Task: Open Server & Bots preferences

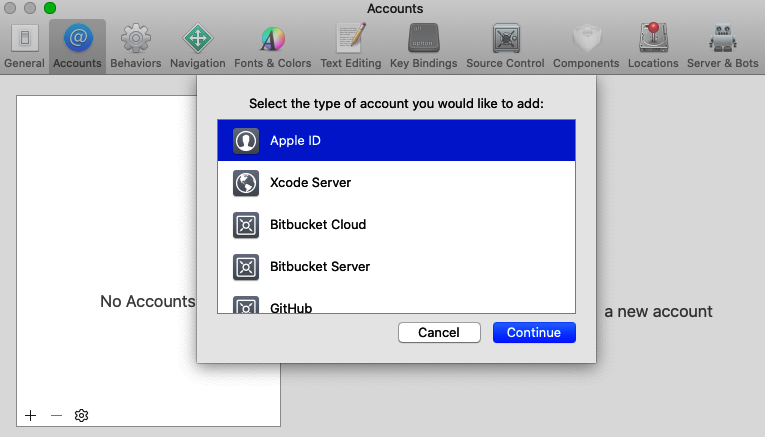Action: click(x=723, y=47)
